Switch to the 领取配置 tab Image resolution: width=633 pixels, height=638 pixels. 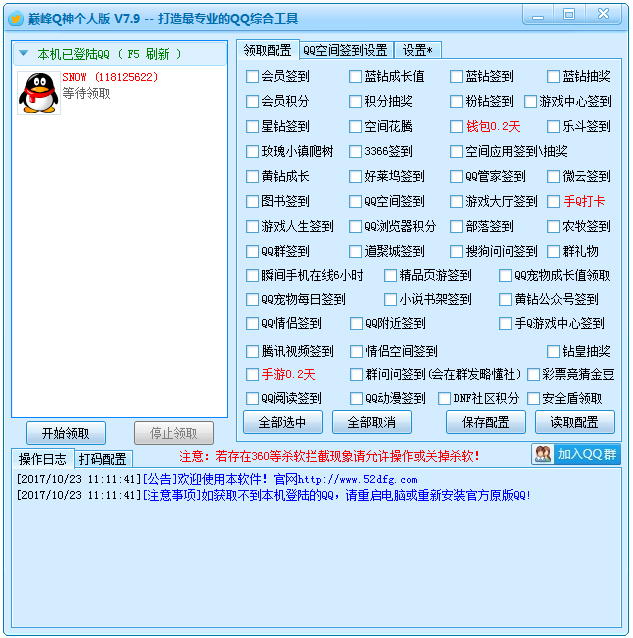268,50
